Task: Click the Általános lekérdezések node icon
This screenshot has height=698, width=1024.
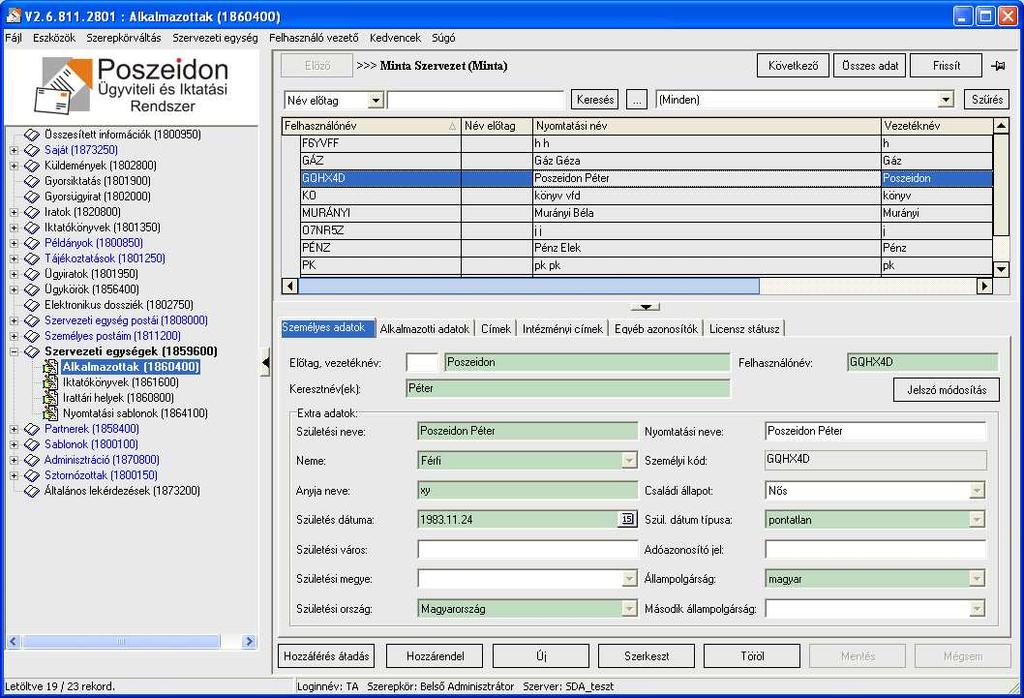Action: [31, 491]
